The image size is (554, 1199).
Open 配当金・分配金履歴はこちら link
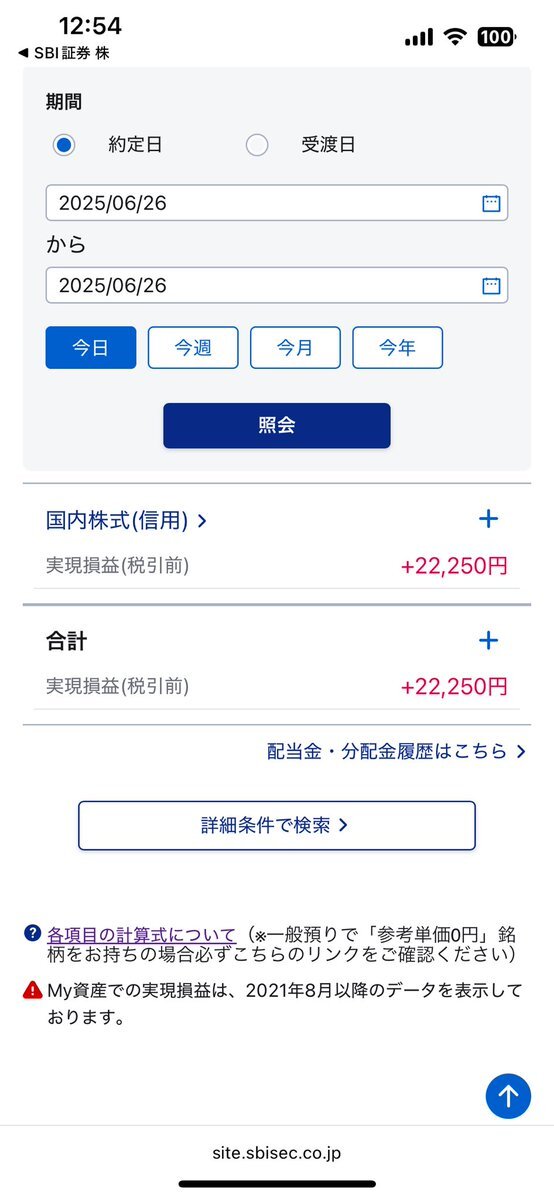click(396, 751)
